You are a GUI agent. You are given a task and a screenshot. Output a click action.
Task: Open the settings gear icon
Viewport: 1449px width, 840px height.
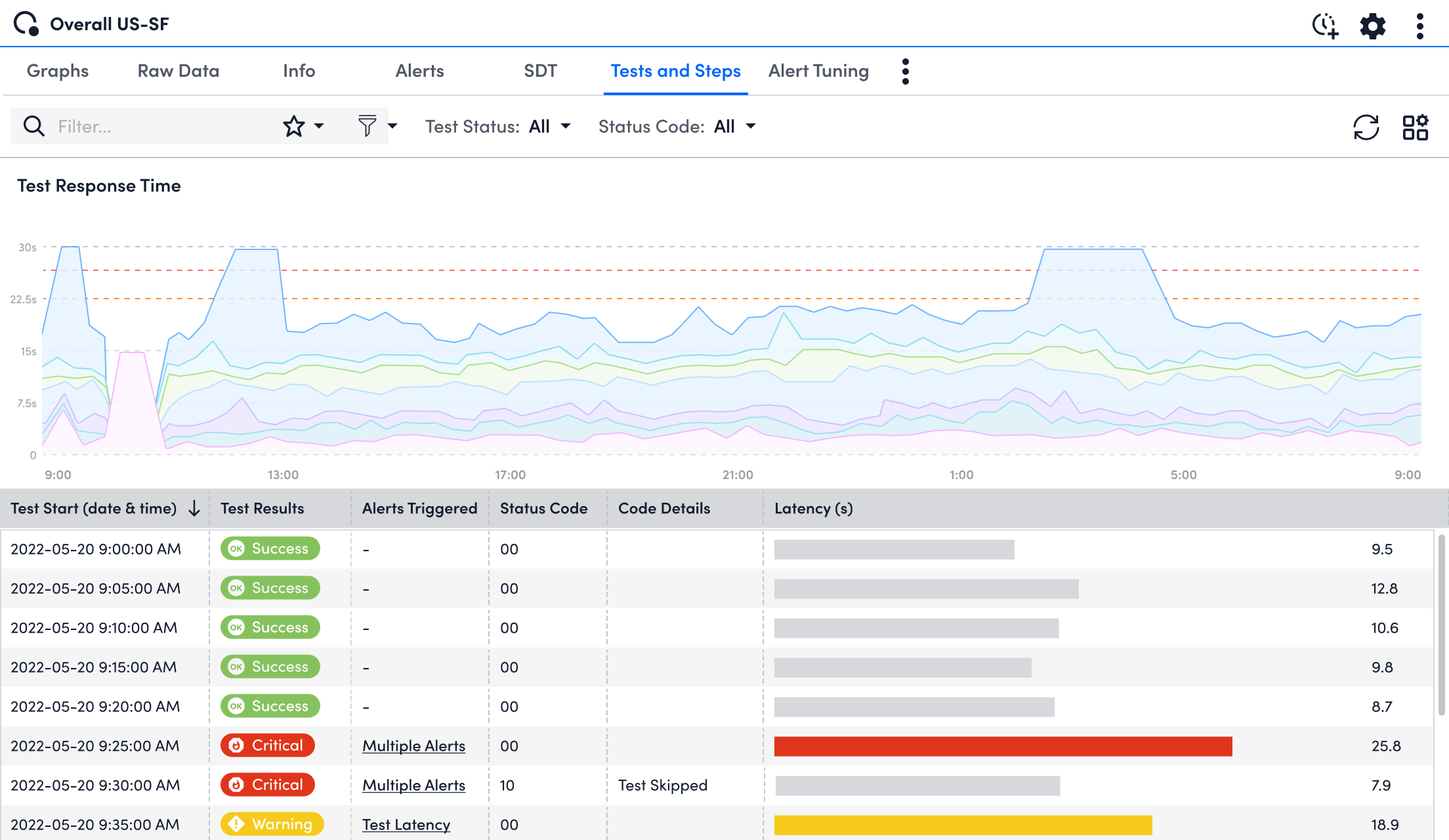tap(1373, 26)
